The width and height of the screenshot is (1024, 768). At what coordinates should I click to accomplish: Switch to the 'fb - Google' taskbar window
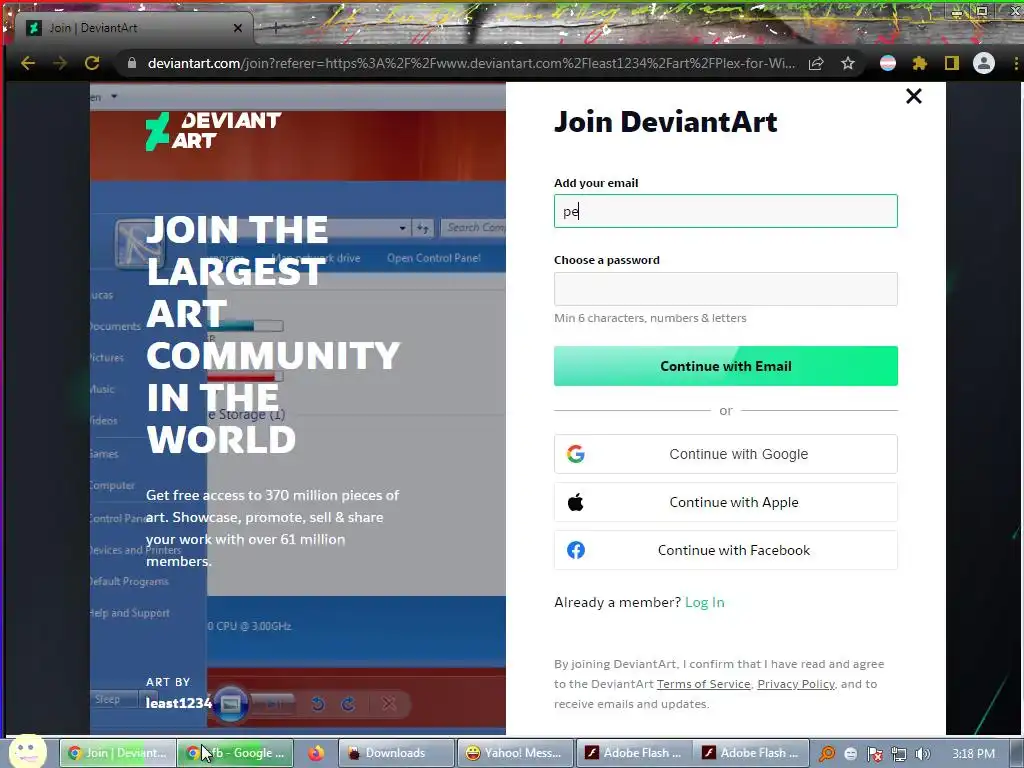click(235, 753)
